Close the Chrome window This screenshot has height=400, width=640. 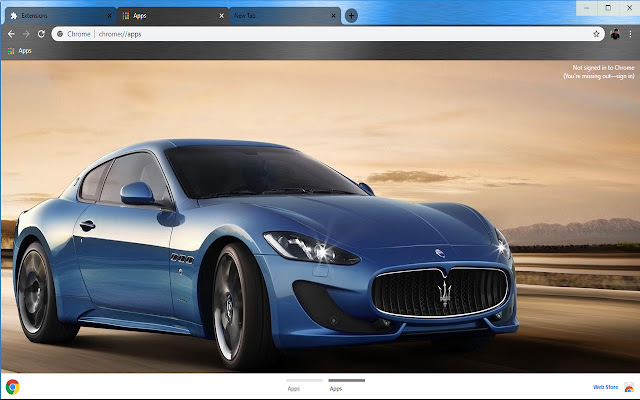(x=629, y=8)
